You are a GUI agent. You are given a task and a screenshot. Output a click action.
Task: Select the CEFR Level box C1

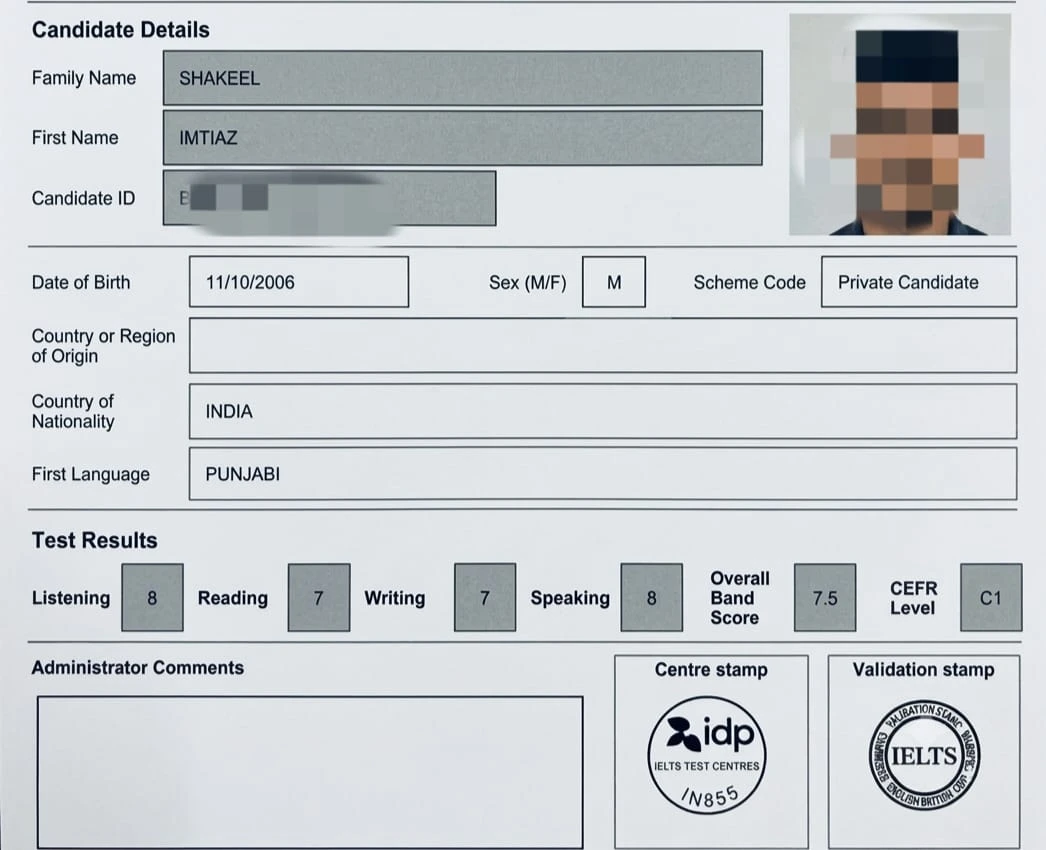[991, 597]
